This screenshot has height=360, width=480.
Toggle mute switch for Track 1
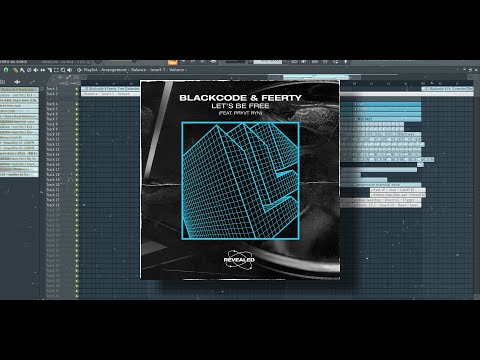[x=77, y=89]
